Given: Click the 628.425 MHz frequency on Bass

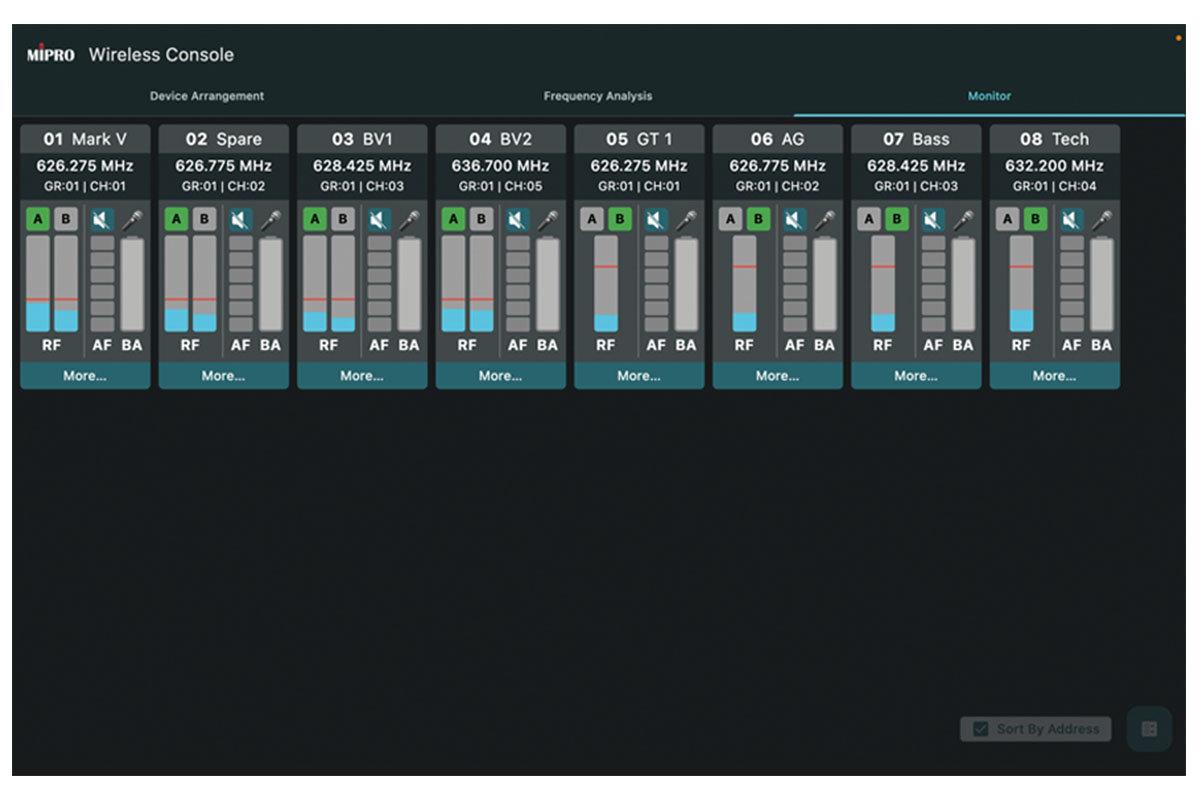Looking at the screenshot, I should (x=916, y=166).
